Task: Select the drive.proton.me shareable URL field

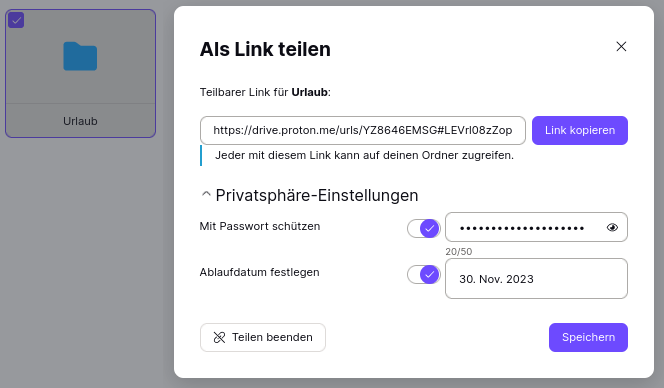Action: [362, 130]
